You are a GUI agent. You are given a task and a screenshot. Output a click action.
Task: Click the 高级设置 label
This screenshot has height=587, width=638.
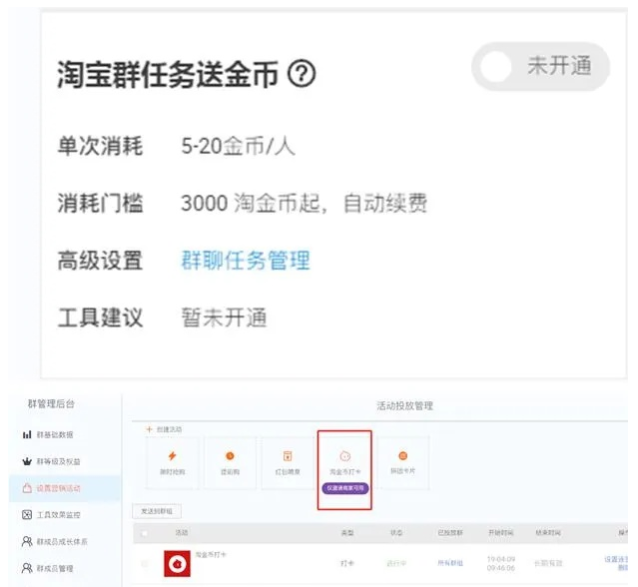[100, 260]
